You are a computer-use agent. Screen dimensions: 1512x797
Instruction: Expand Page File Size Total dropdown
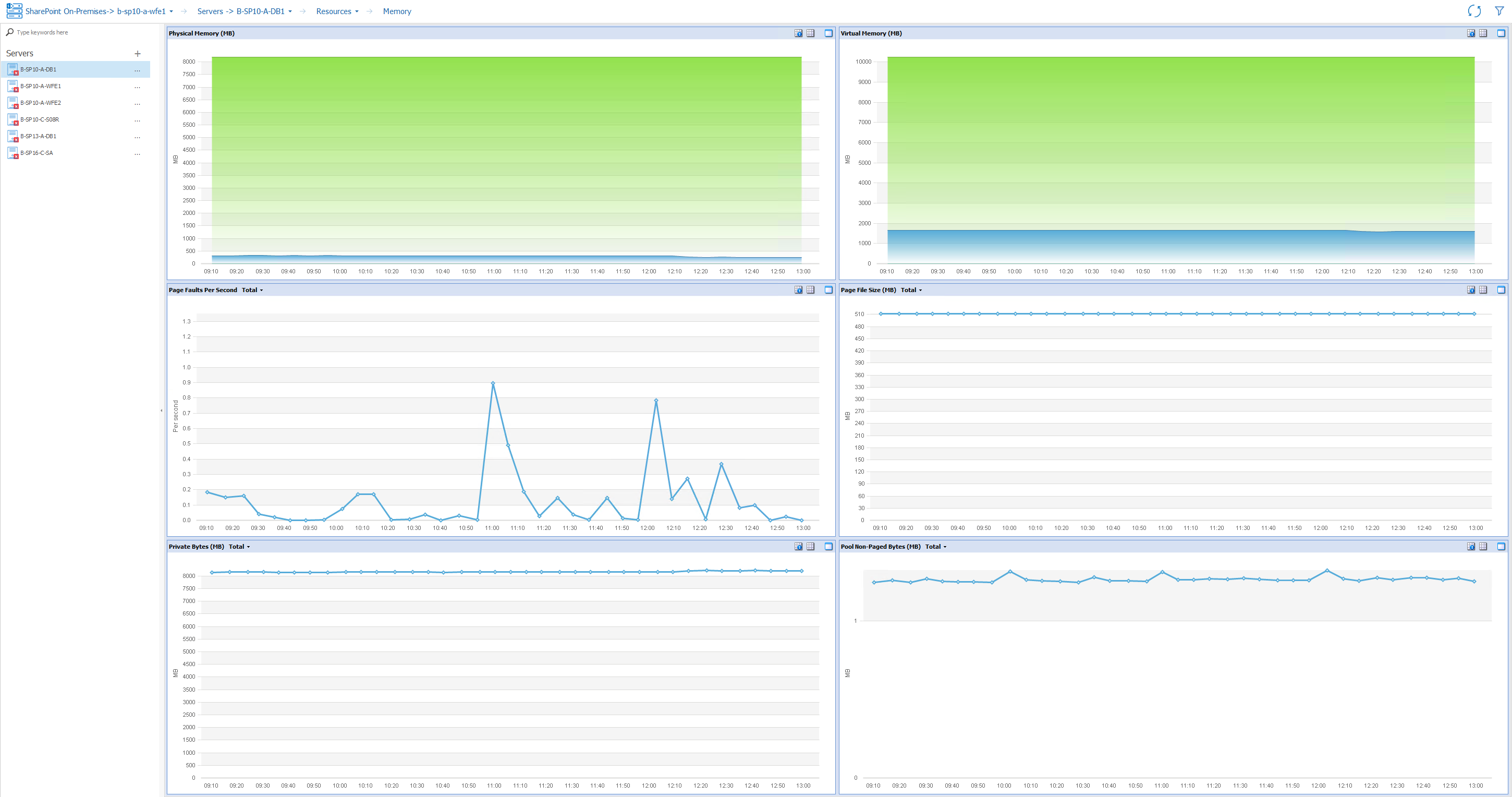(x=911, y=290)
